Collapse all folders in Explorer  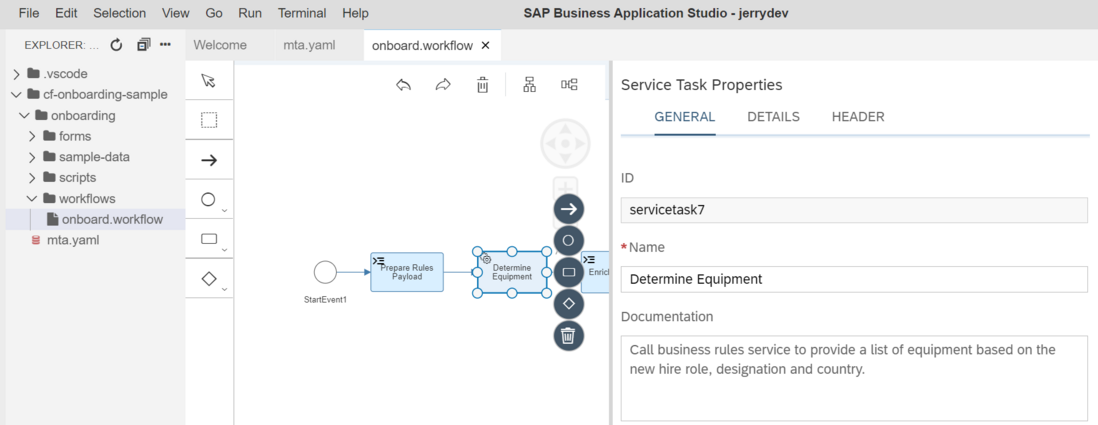[x=144, y=45]
